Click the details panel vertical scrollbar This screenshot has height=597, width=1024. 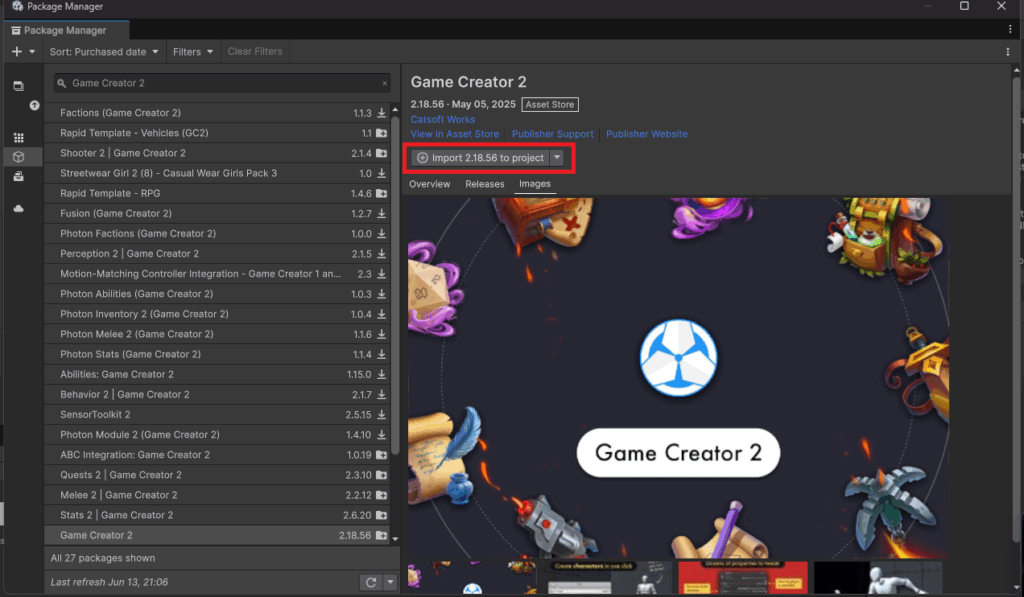[1016, 307]
